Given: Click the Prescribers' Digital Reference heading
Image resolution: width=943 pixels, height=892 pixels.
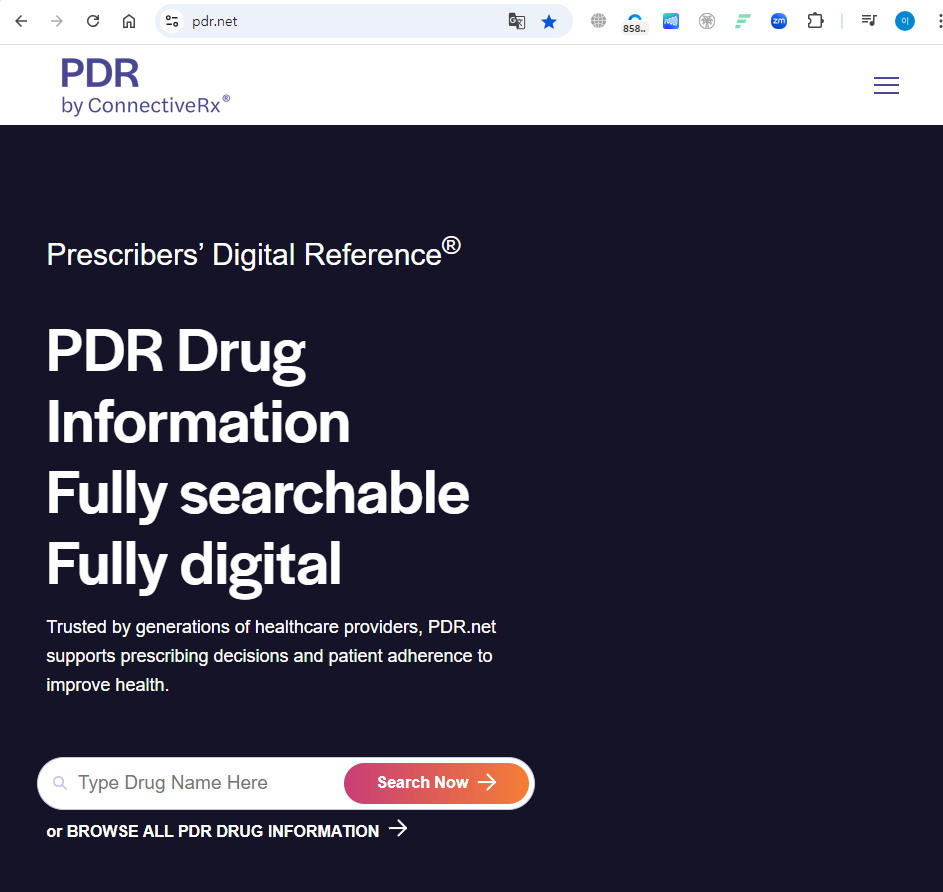Looking at the screenshot, I should [x=254, y=253].
